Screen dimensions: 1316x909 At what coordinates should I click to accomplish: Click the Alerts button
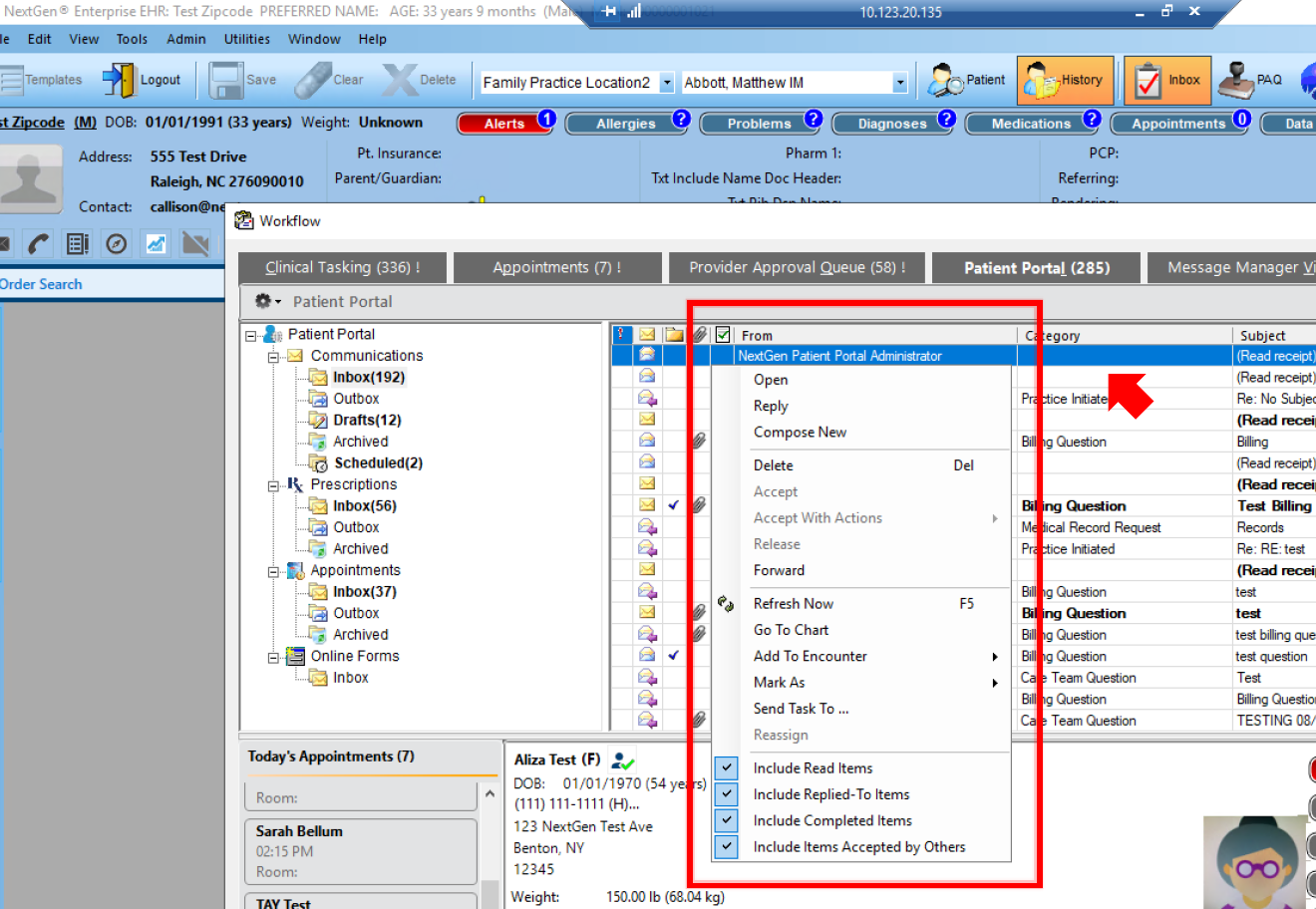503,124
